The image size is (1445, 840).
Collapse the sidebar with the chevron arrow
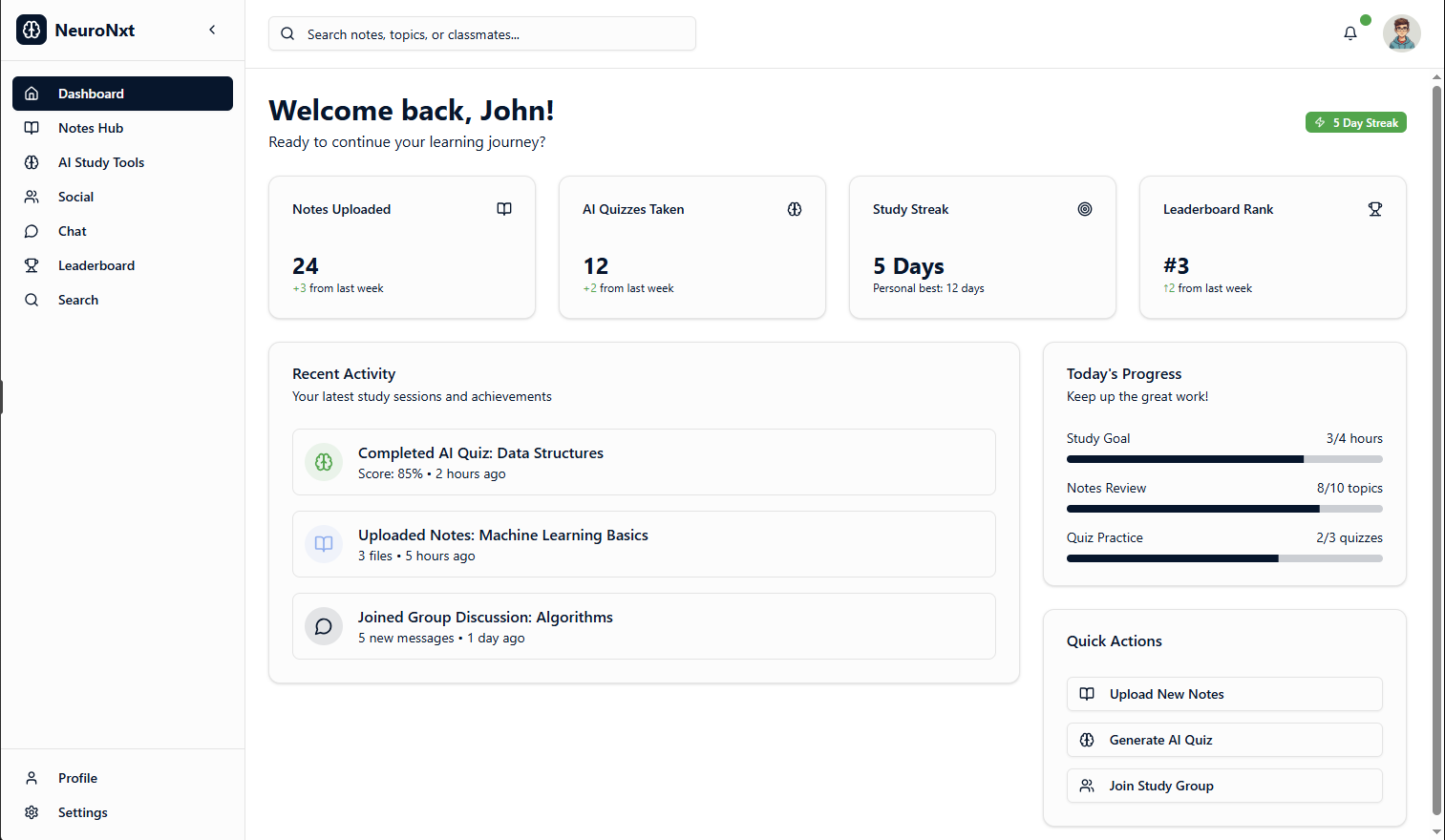click(212, 30)
